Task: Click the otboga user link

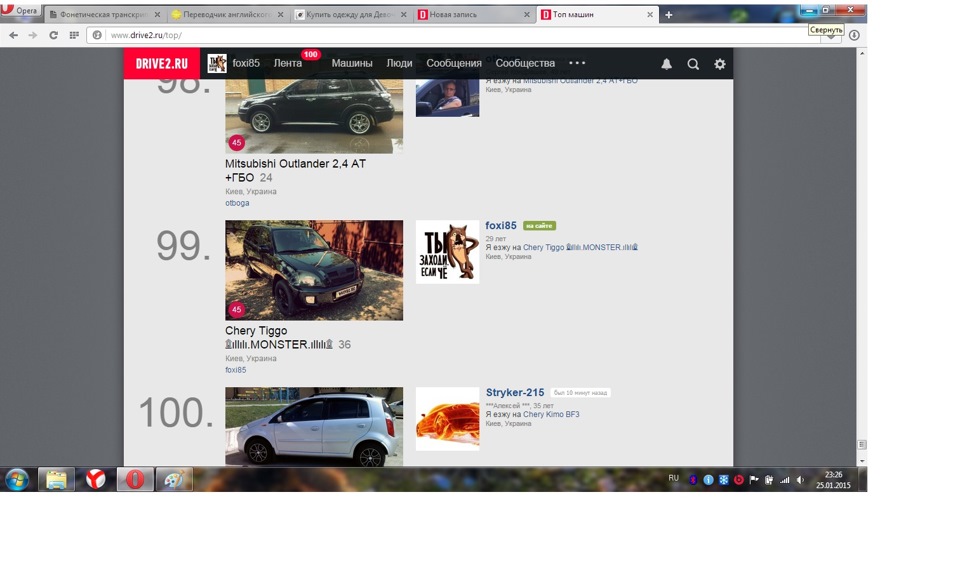Action: tap(237, 203)
